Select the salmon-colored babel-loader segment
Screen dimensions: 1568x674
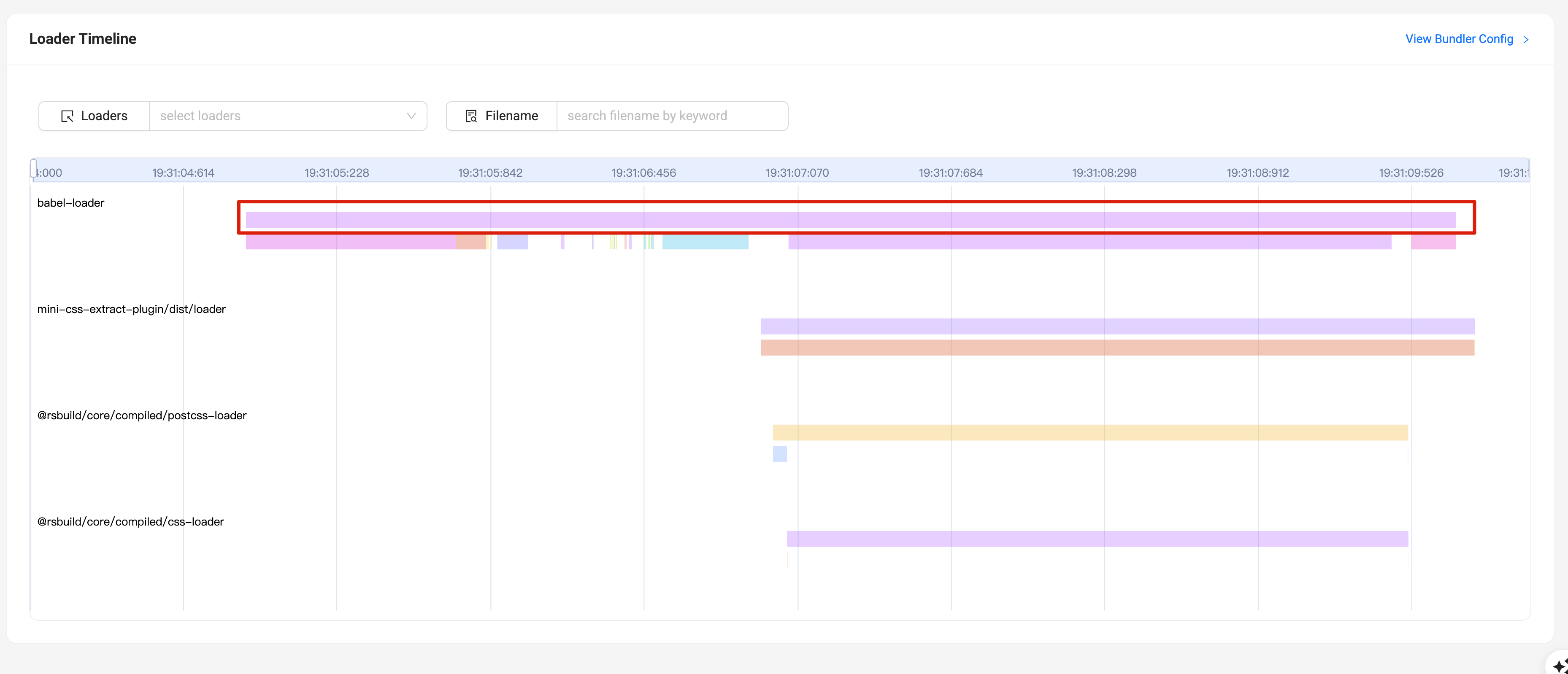[x=471, y=242]
